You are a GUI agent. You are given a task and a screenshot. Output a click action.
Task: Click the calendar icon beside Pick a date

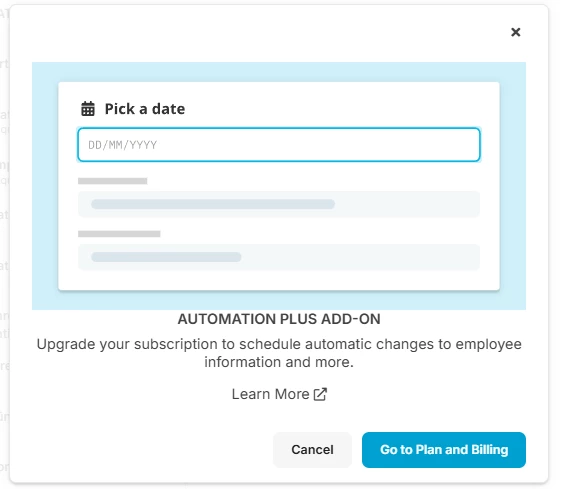[88, 109]
